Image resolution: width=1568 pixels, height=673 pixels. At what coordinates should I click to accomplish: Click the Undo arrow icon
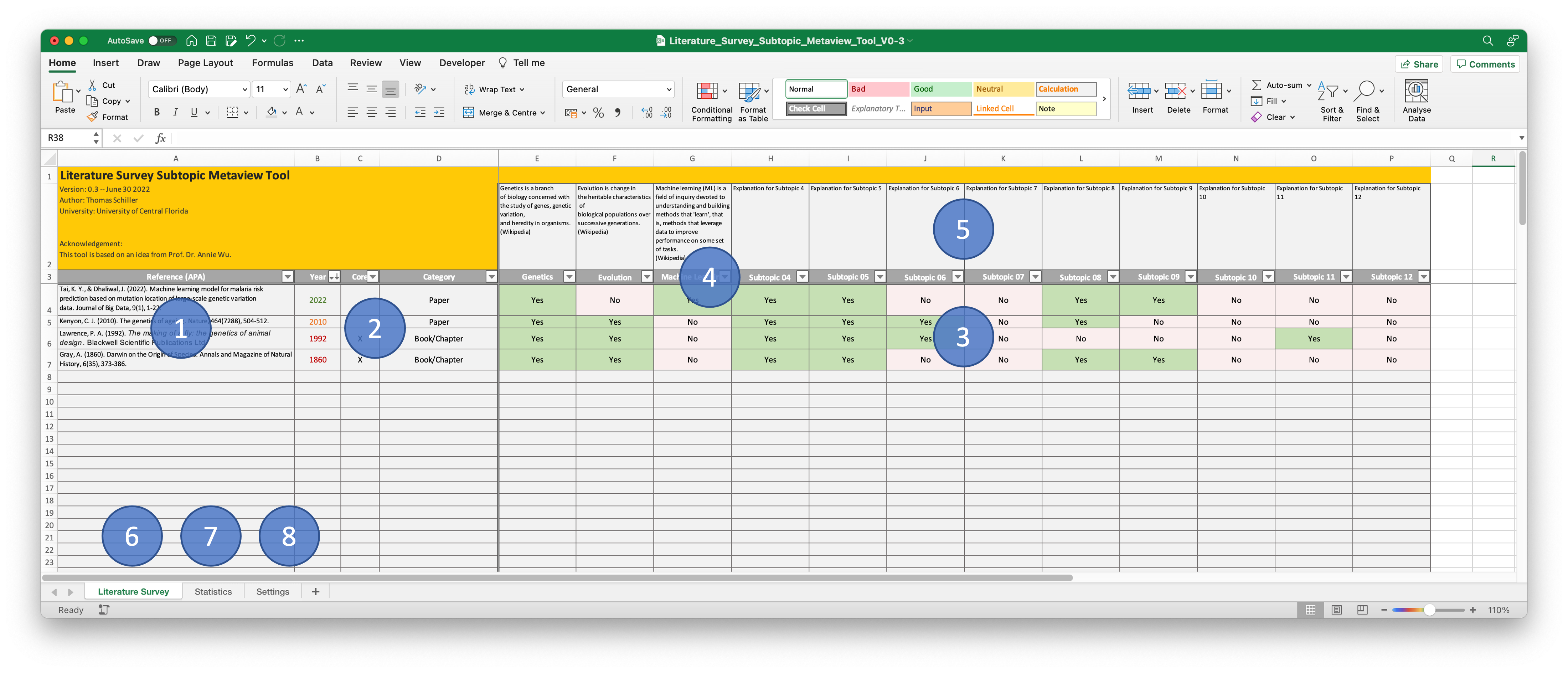pos(250,41)
